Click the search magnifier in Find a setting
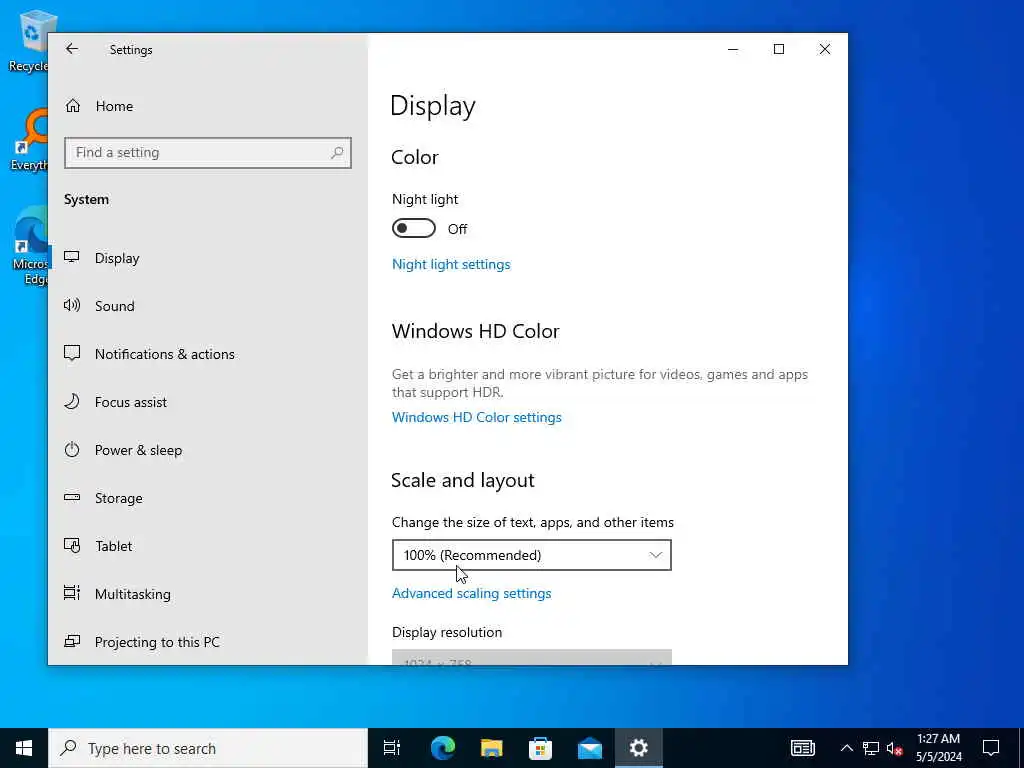Viewport: 1024px width, 768px height. tap(337, 153)
